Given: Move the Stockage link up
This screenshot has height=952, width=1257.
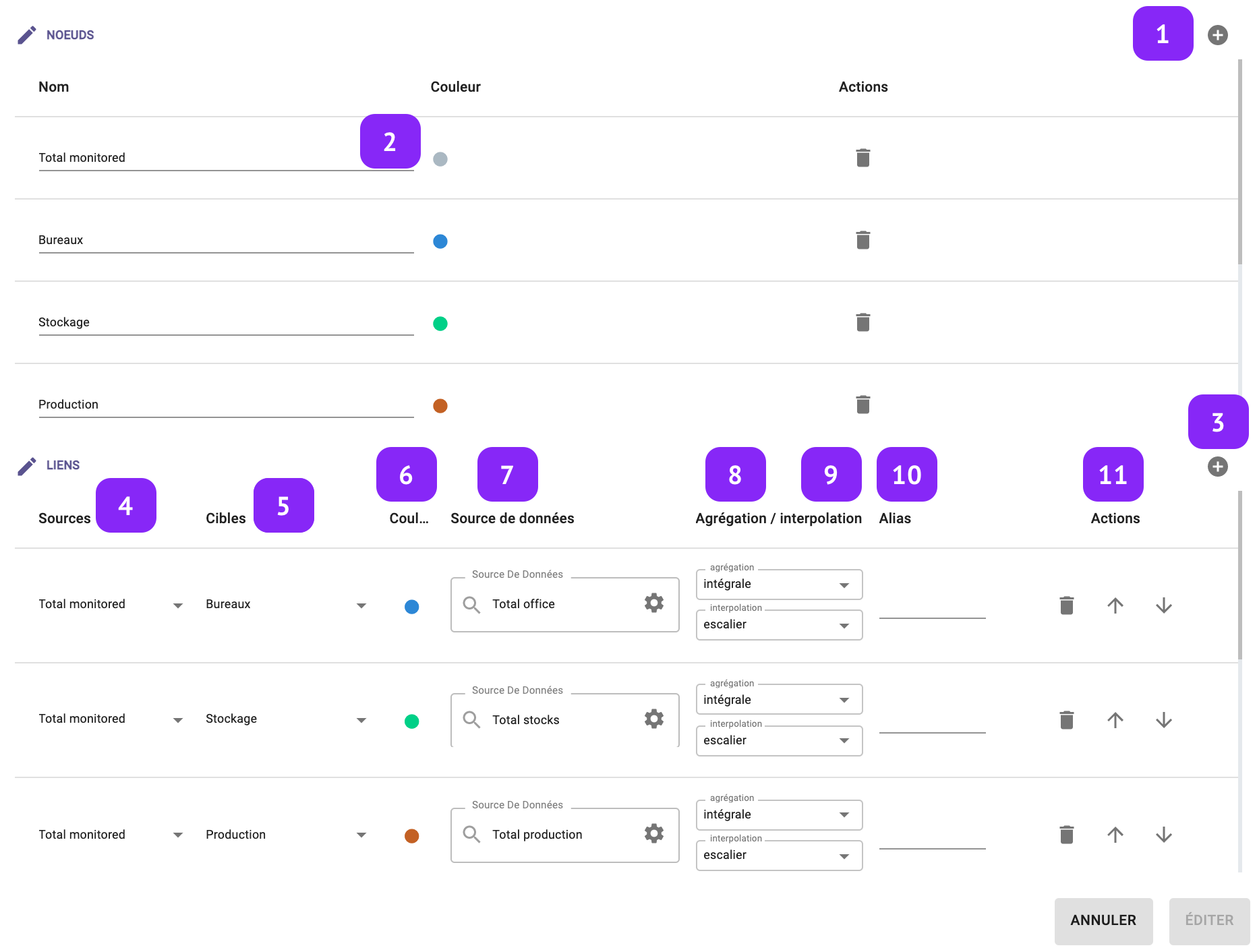Looking at the screenshot, I should pyautogui.click(x=1115, y=720).
